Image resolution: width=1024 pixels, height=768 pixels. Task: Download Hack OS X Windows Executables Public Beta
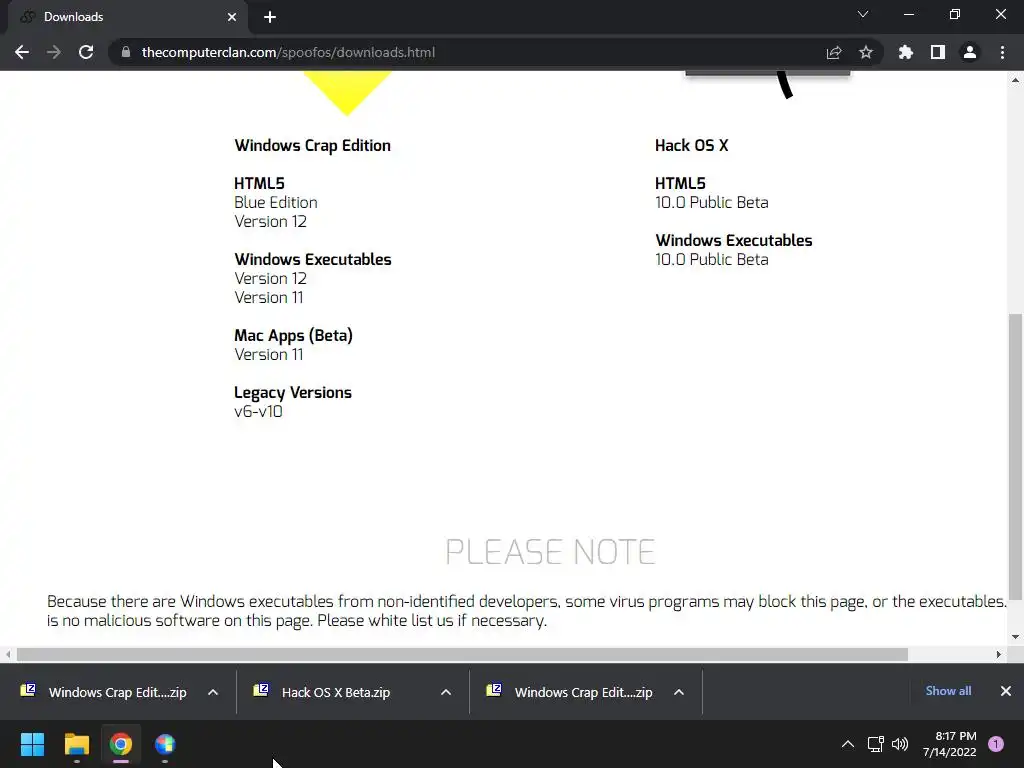coord(711,259)
